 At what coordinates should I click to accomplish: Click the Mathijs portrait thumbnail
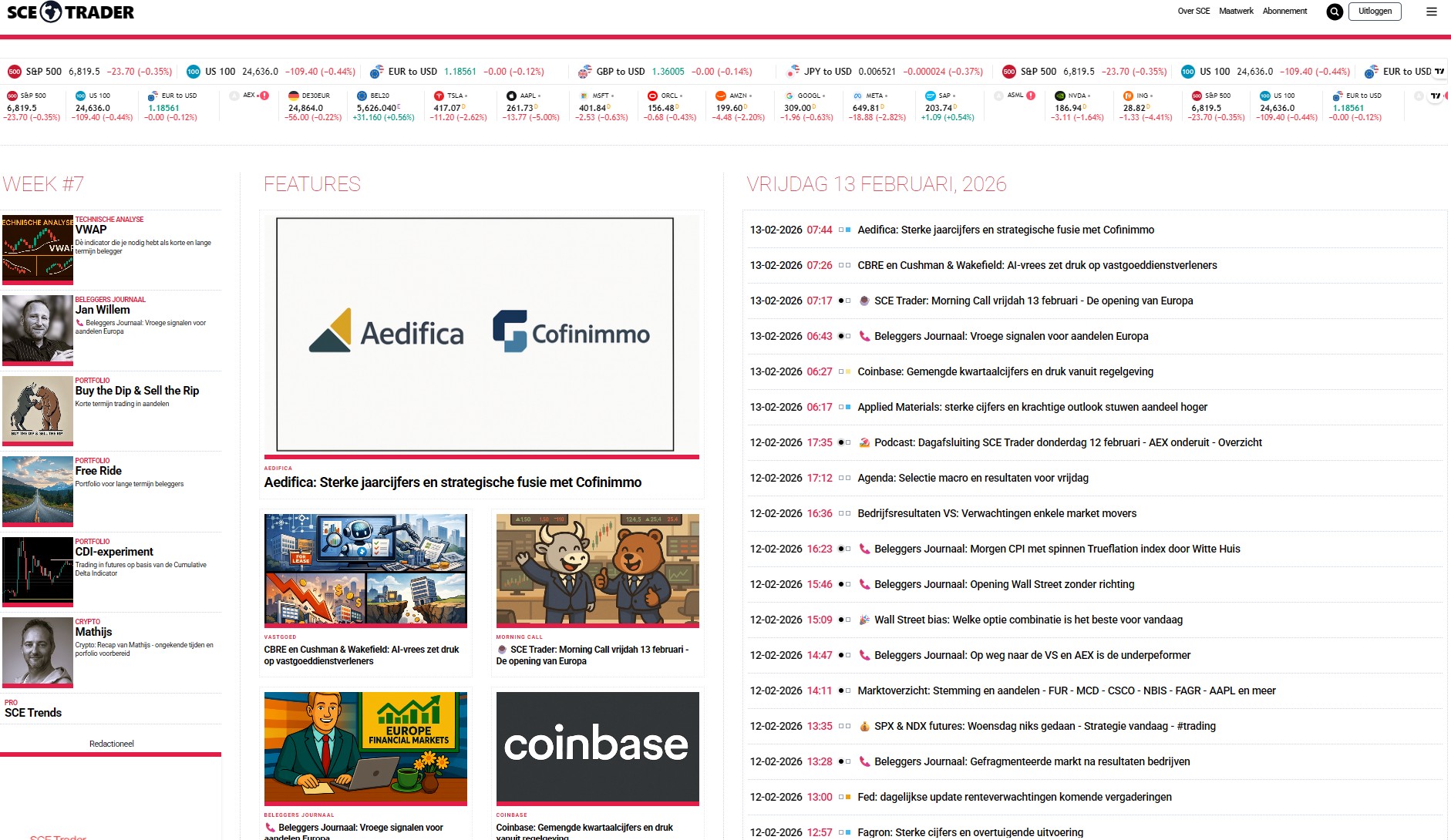(x=38, y=651)
